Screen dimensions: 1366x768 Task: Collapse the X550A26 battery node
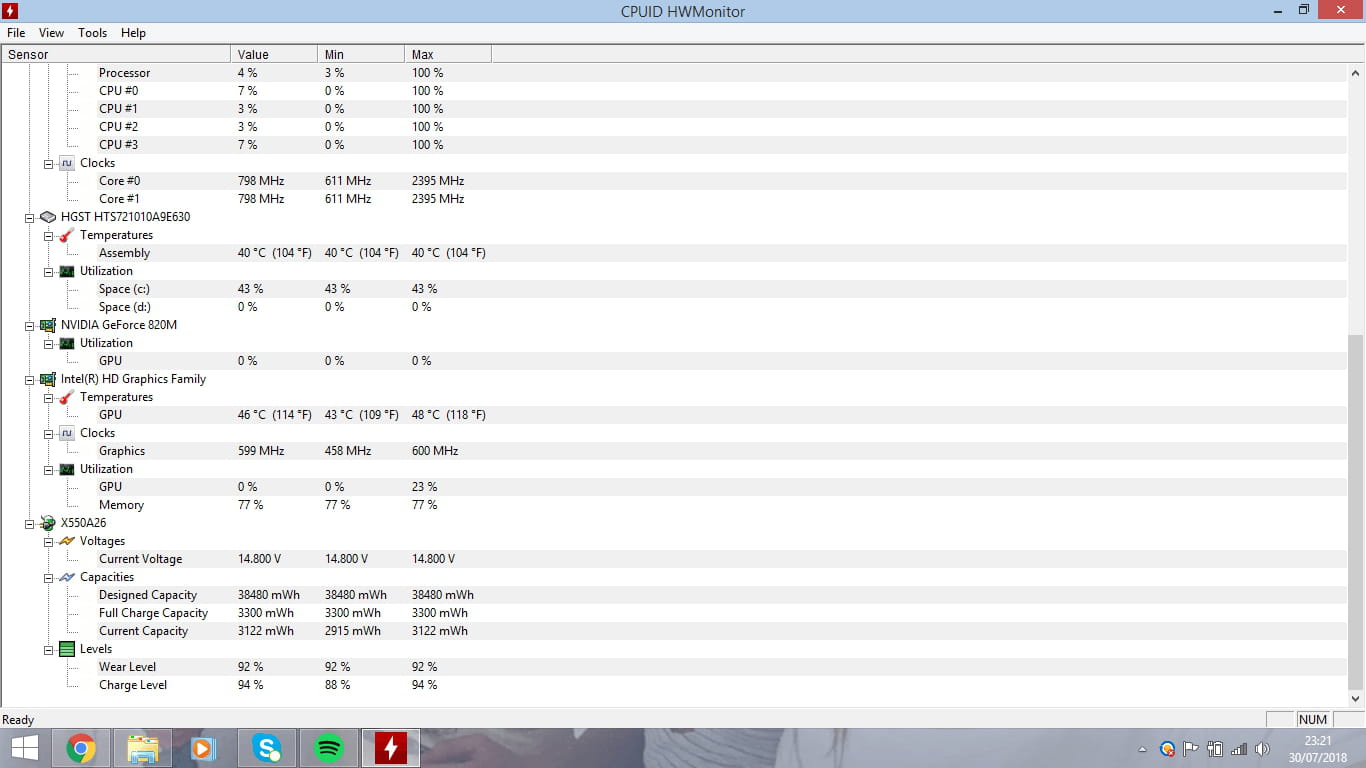point(29,523)
